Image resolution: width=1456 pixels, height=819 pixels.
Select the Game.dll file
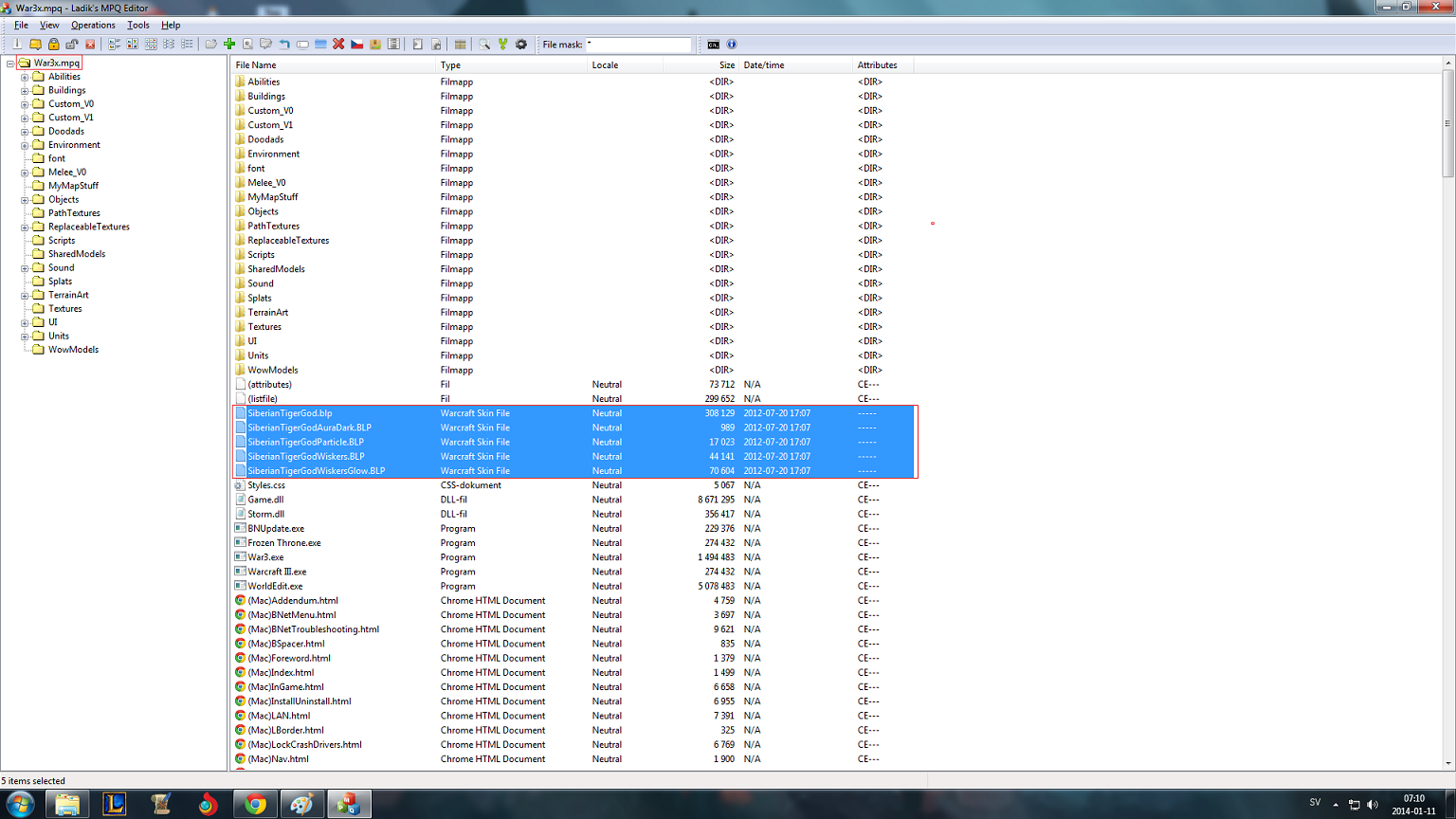tap(265, 500)
